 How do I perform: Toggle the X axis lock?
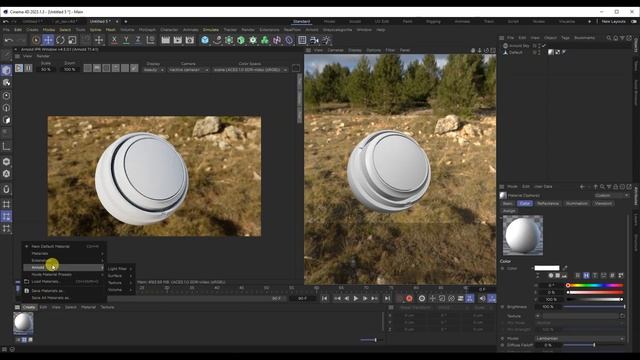(x=114, y=40)
